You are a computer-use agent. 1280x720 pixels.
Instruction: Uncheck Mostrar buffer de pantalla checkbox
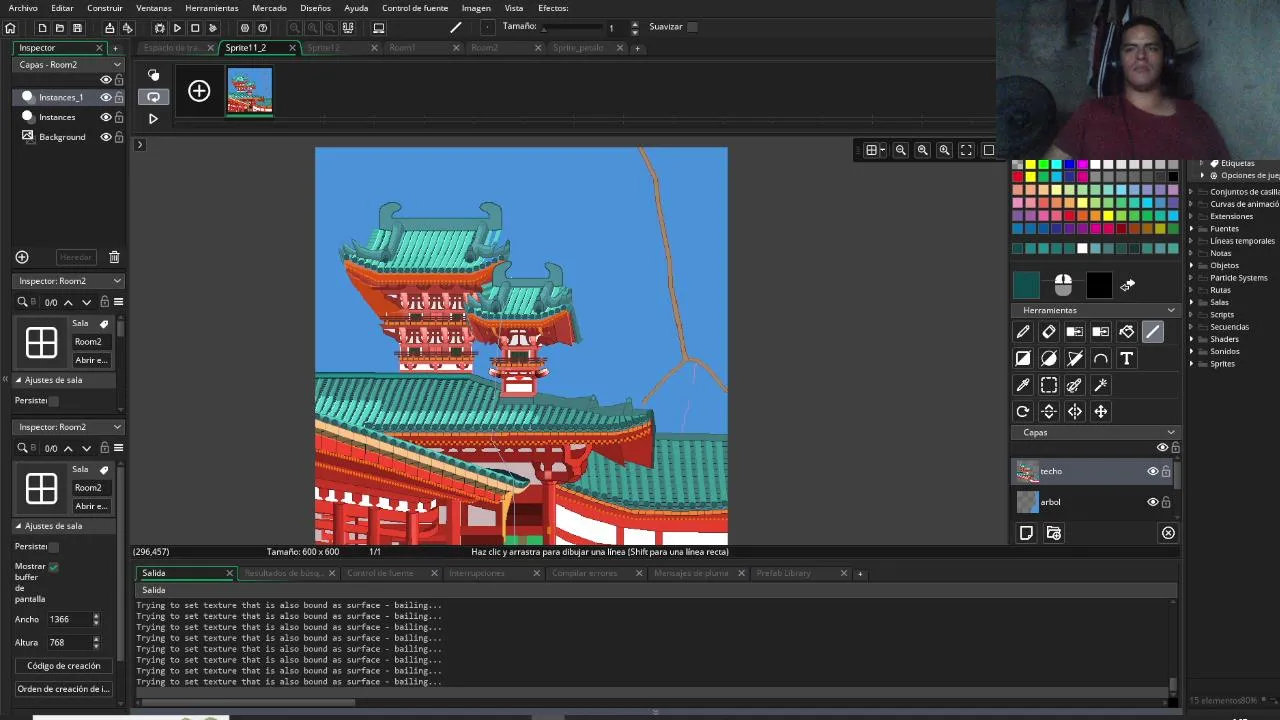click(x=54, y=567)
